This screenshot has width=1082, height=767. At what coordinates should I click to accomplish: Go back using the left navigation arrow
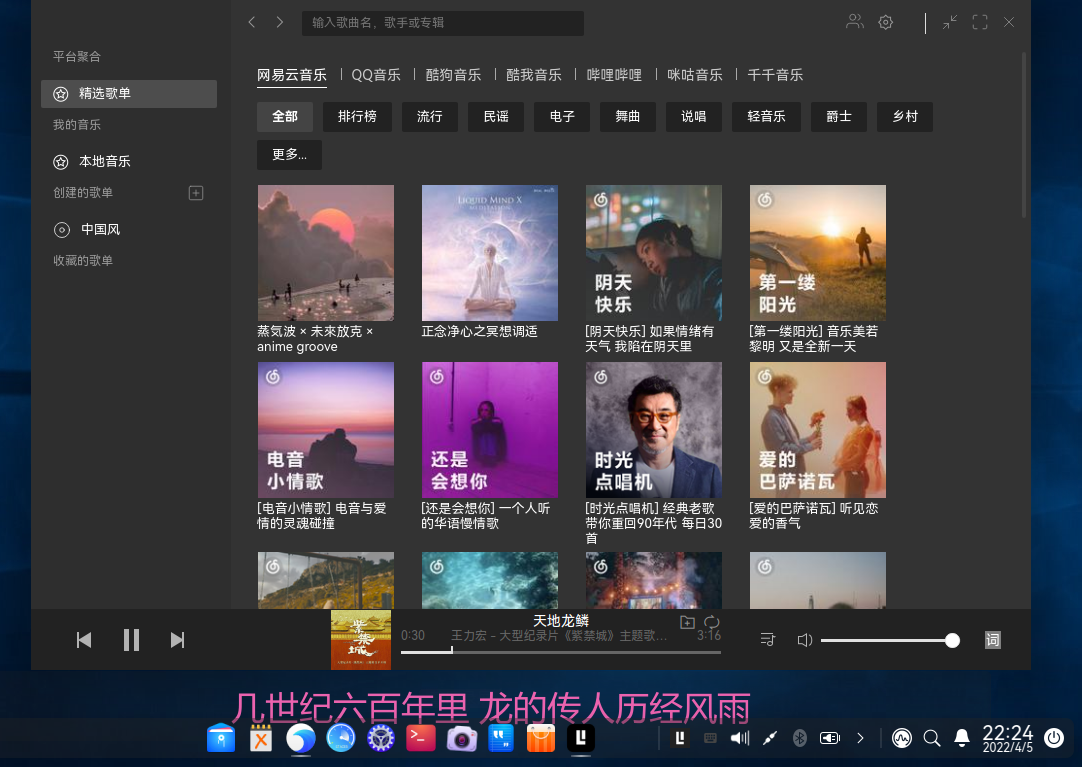click(251, 21)
